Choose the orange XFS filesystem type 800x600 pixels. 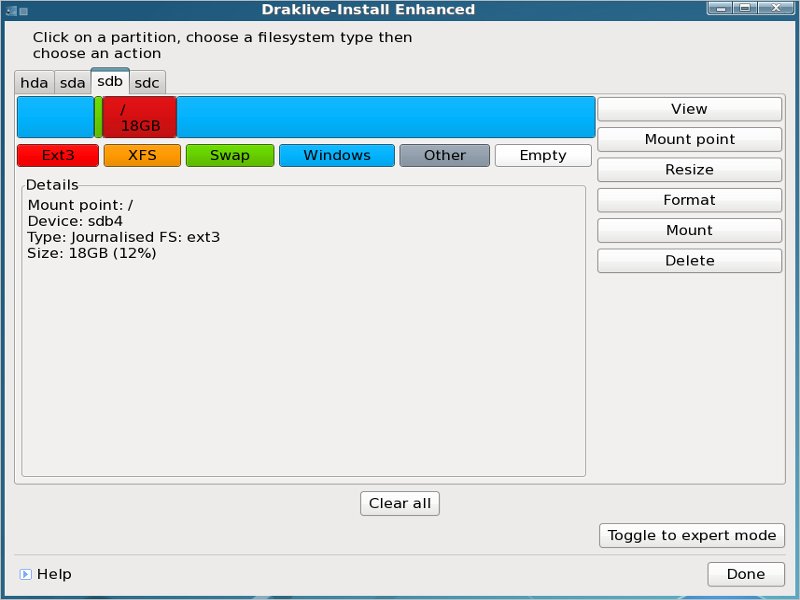pyautogui.click(x=142, y=155)
